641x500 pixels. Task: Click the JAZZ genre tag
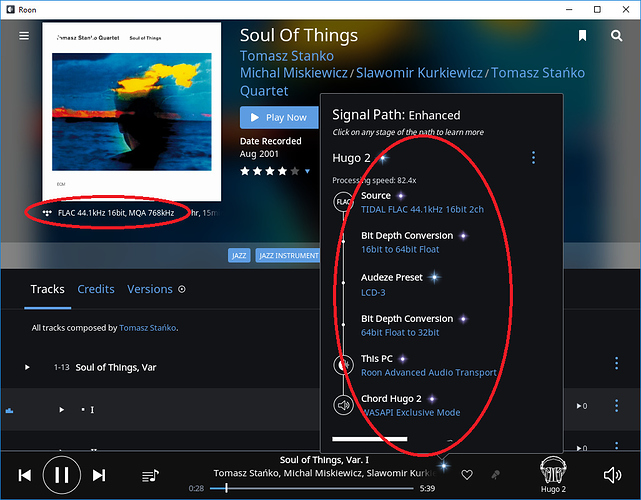(x=239, y=256)
